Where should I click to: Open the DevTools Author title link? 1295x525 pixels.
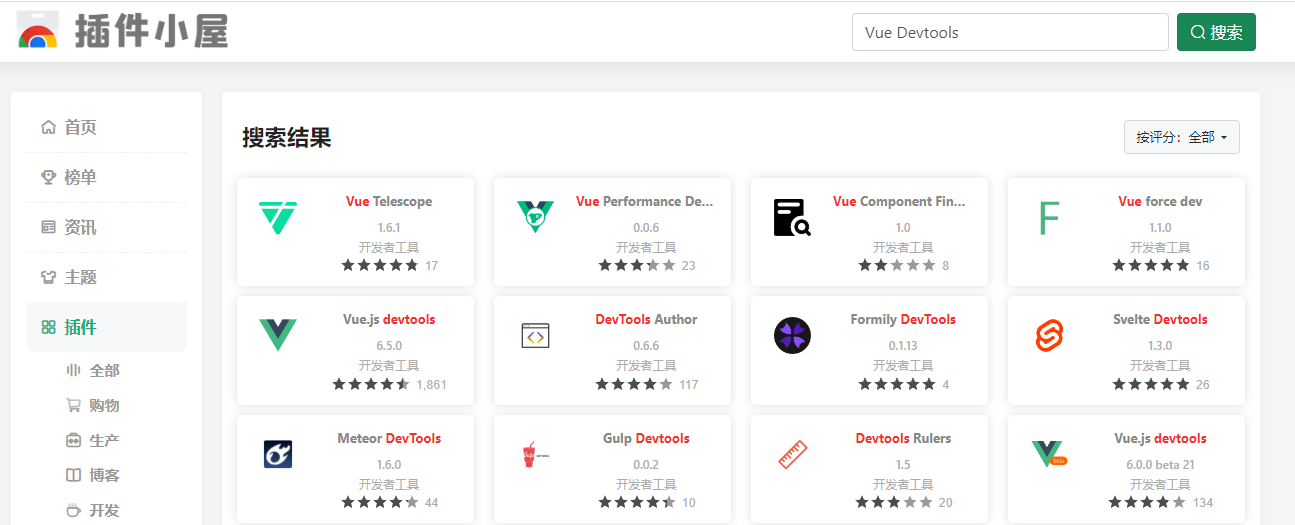646,319
